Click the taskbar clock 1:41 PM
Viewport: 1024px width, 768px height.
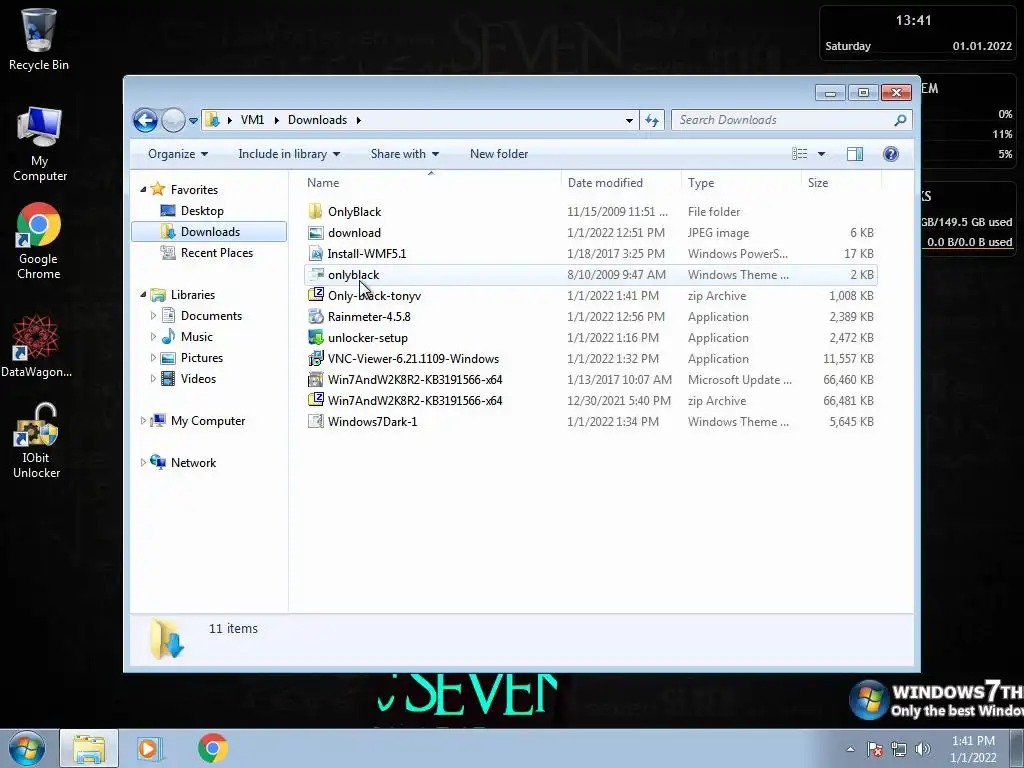(973, 749)
